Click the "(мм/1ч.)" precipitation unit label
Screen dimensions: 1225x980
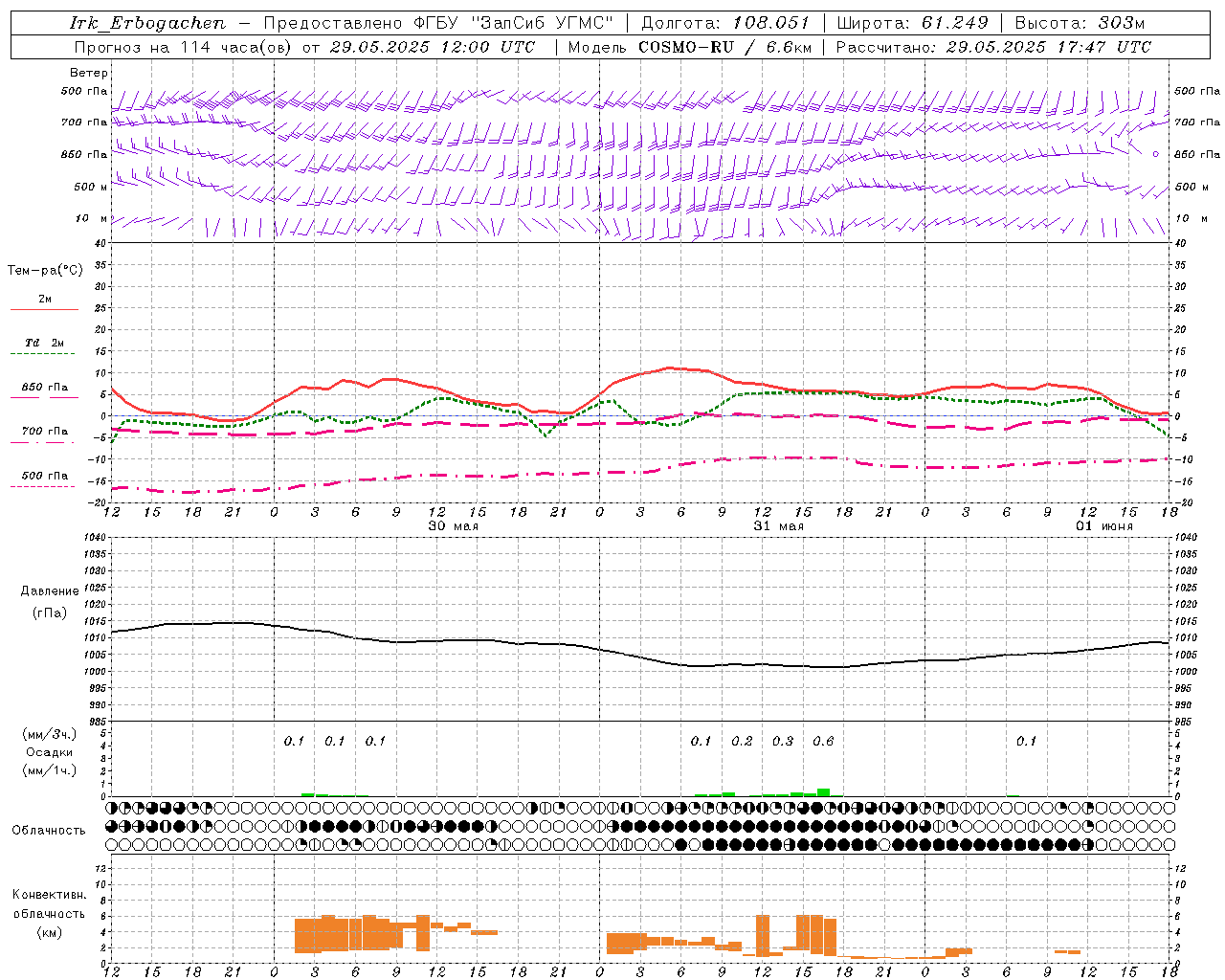click(x=49, y=770)
